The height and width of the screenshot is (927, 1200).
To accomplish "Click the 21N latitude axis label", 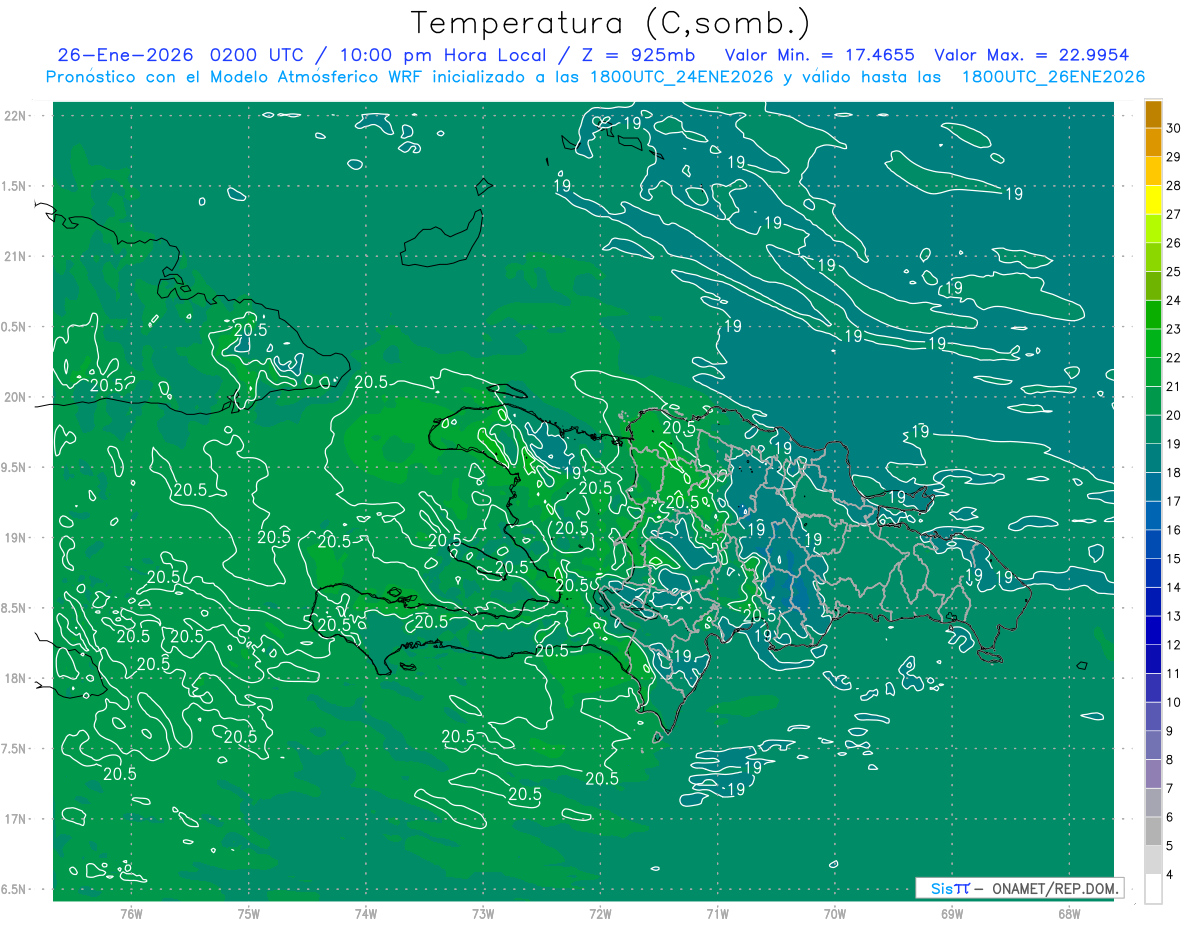I will tap(16, 256).
